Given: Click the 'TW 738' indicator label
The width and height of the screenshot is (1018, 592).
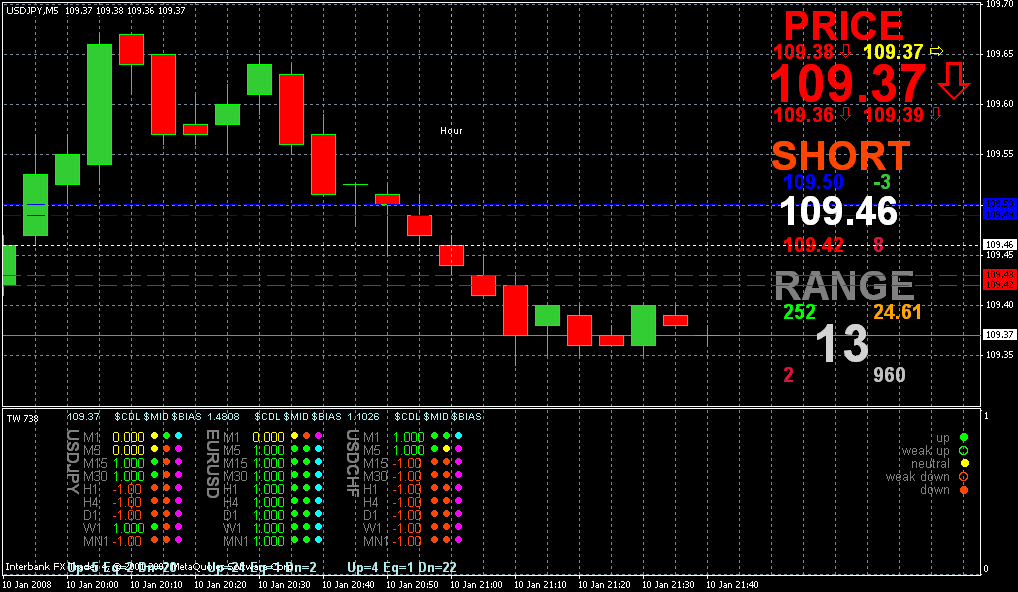Looking at the screenshot, I should pos(23,419).
